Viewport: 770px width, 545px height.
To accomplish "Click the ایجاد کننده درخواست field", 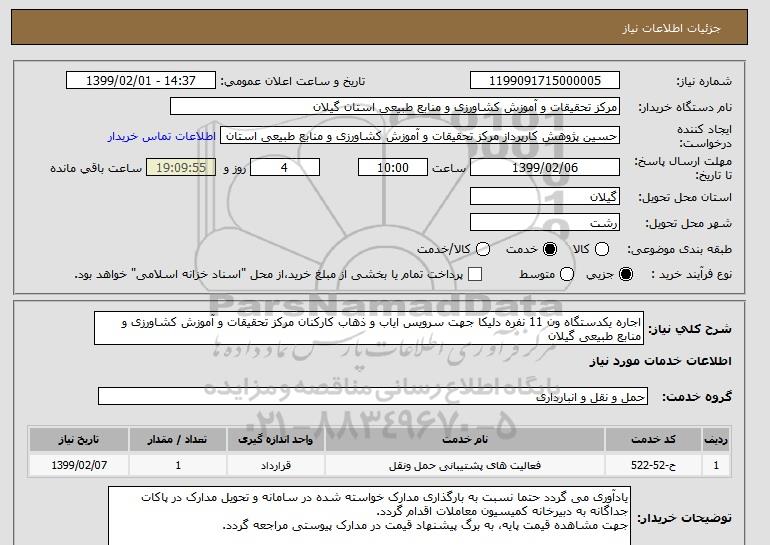I will (x=420, y=136).
